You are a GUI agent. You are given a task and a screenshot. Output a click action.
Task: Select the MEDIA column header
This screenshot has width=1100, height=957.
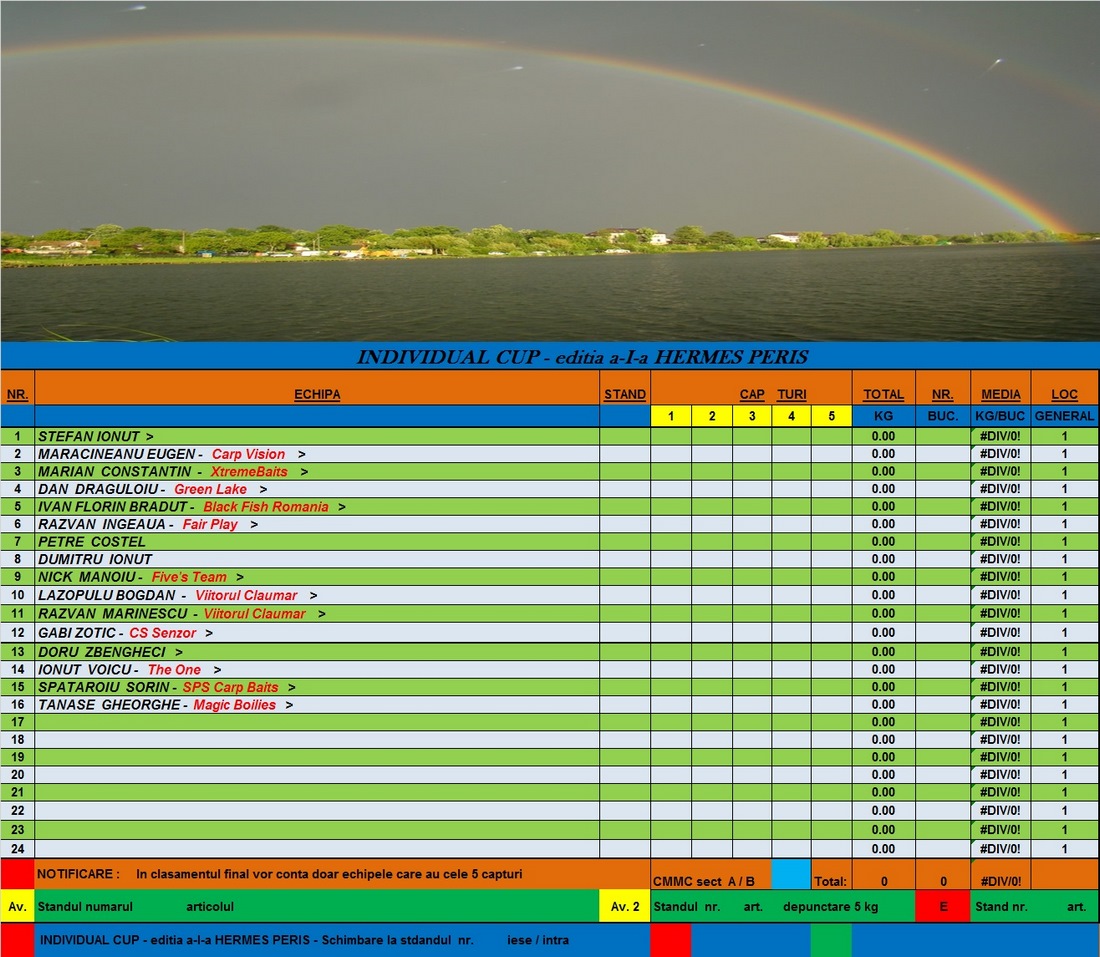[1000, 395]
